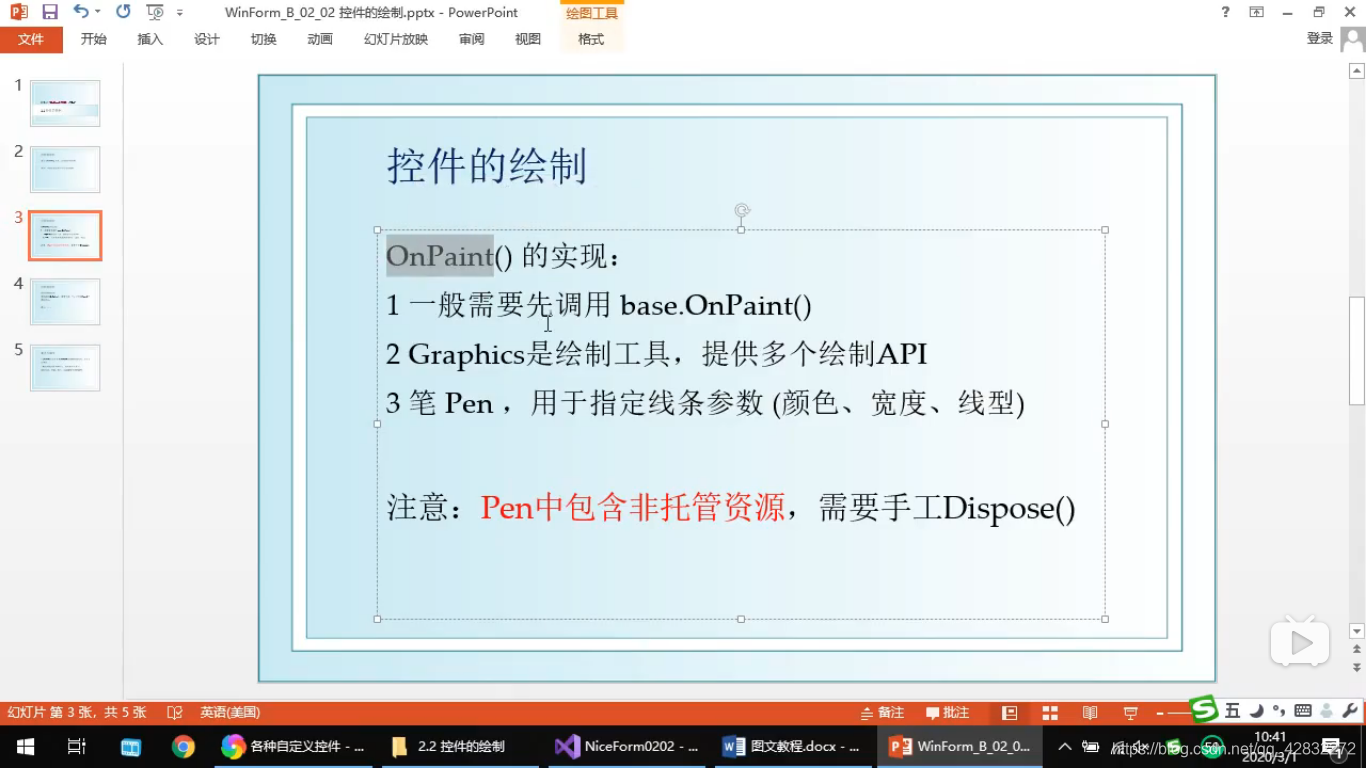The image size is (1366, 768).
Task: Click highlighted OnPaint word in text box
Action: pos(440,256)
